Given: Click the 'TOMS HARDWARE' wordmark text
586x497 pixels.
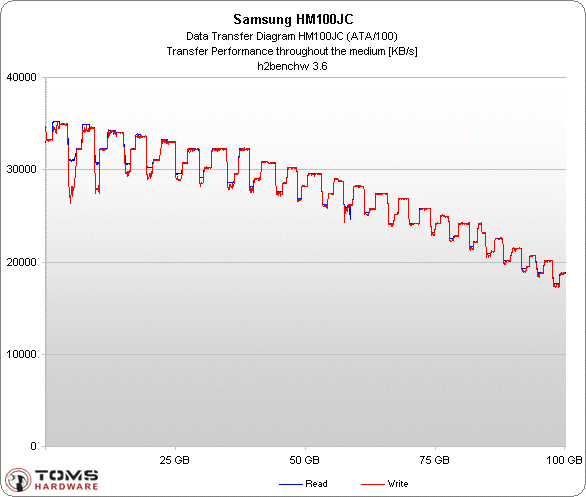Looking at the screenshot, I should coord(67,480).
